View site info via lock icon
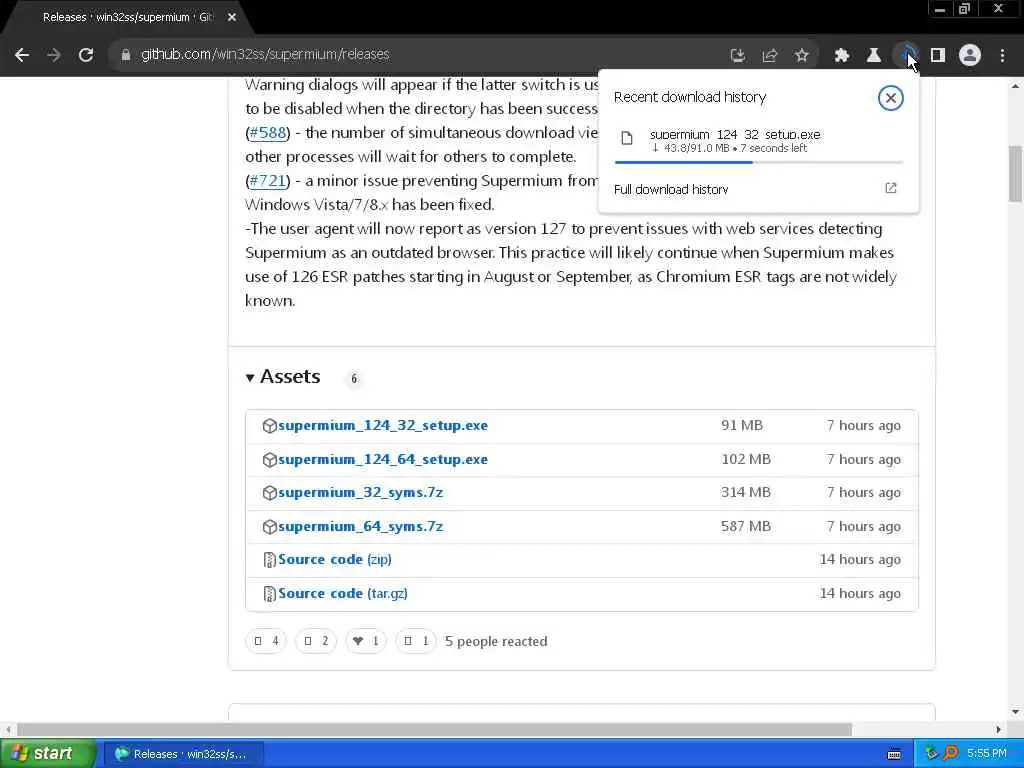The width and height of the screenshot is (1024, 768). click(x=125, y=55)
